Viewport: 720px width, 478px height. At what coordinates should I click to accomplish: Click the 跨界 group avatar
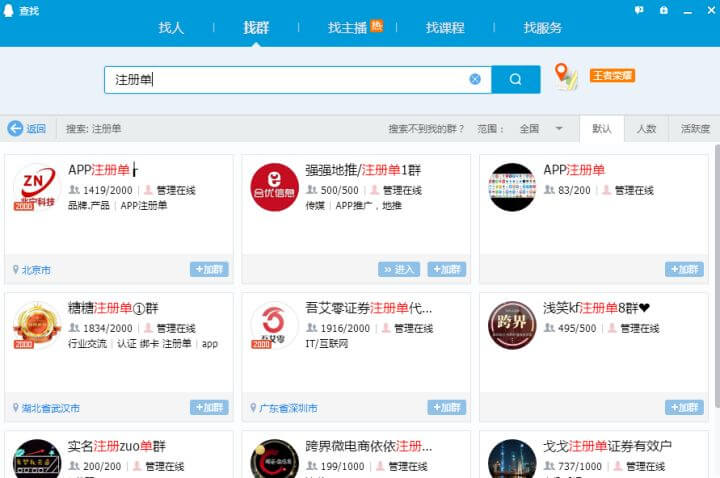click(x=512, y=325)
